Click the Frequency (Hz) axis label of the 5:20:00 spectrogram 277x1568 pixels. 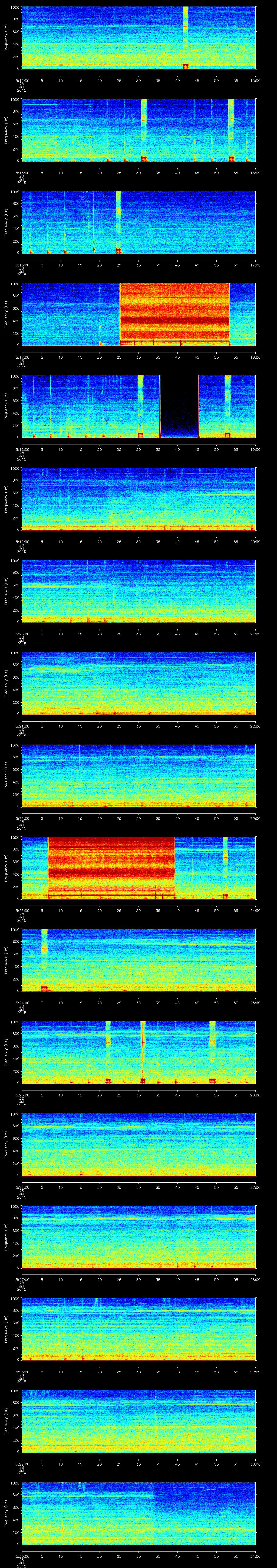coord(6,591)
